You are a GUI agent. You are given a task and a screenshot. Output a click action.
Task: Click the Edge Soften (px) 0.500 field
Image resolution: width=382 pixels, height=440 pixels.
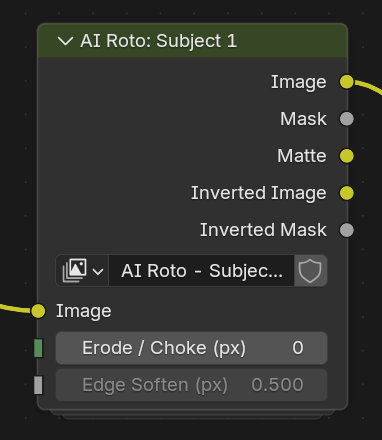(x=191, y=385)
